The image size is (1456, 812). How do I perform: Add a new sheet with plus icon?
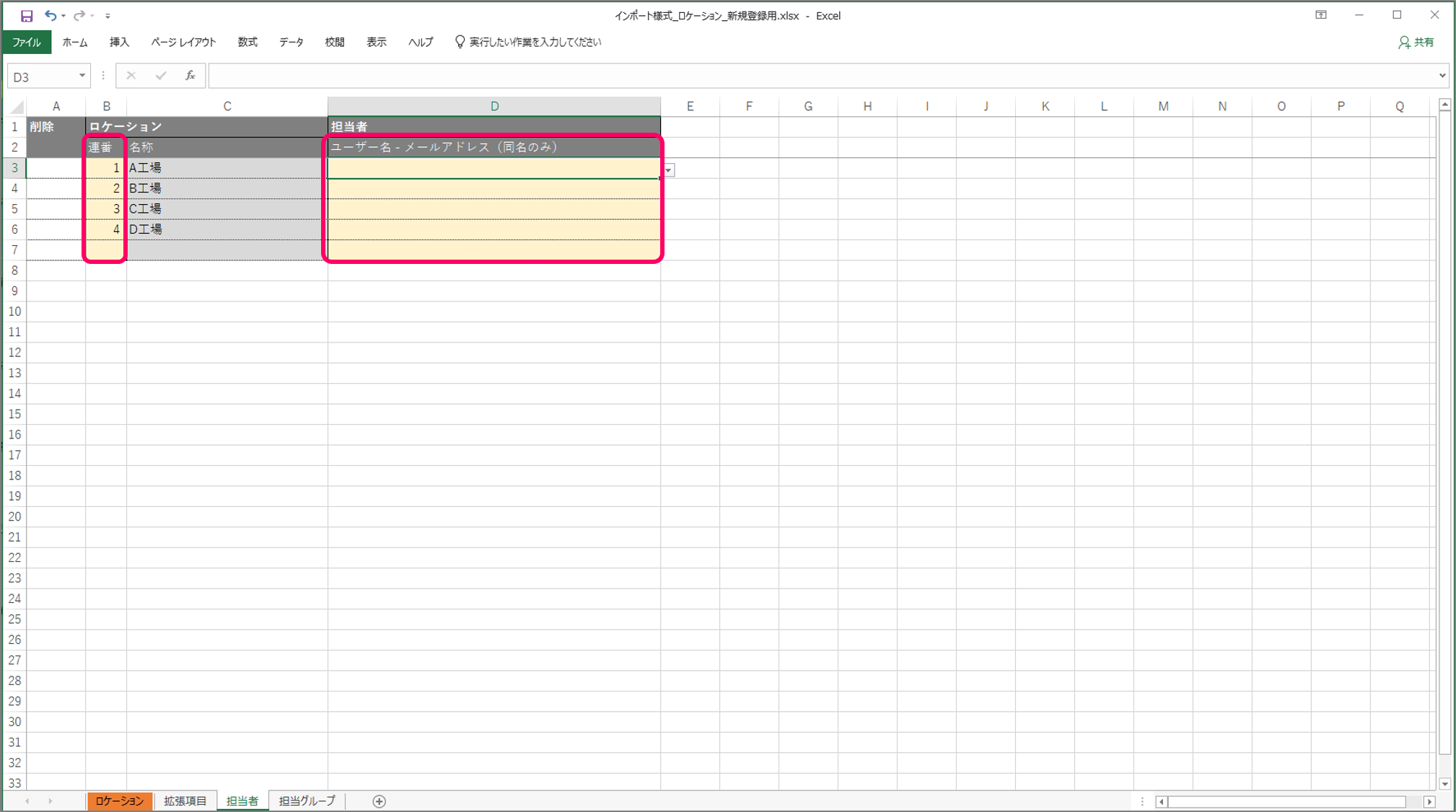point(379,801)
